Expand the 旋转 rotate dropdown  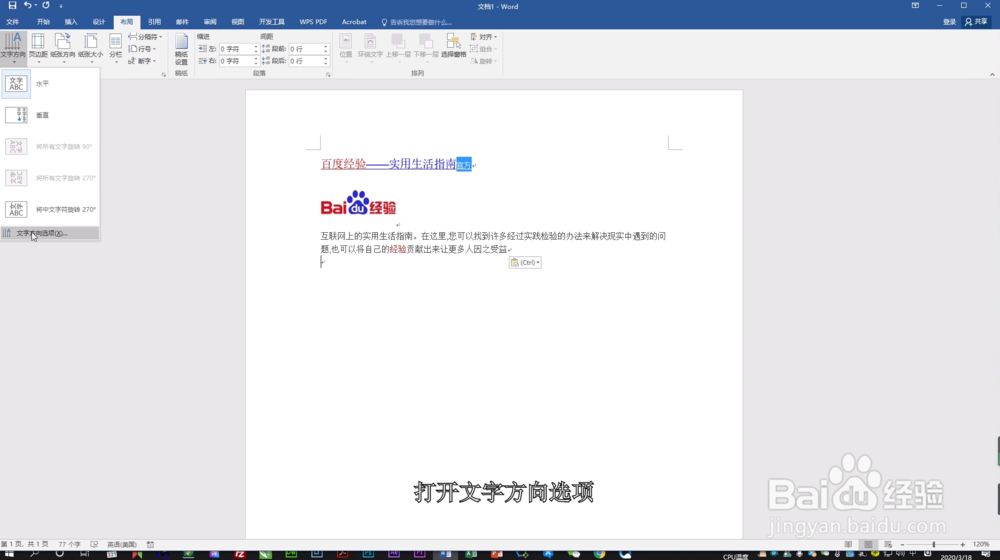[484, 61]
